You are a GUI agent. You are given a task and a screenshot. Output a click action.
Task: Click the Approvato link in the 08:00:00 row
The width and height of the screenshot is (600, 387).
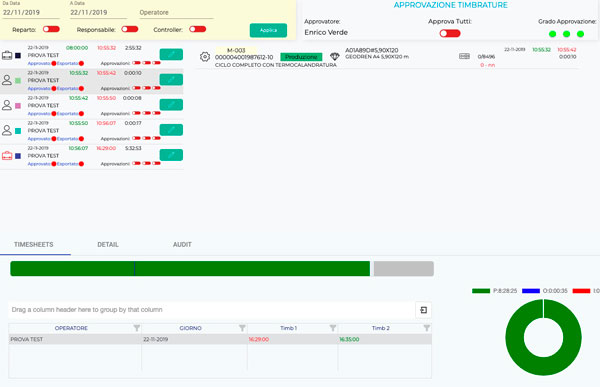39,64
